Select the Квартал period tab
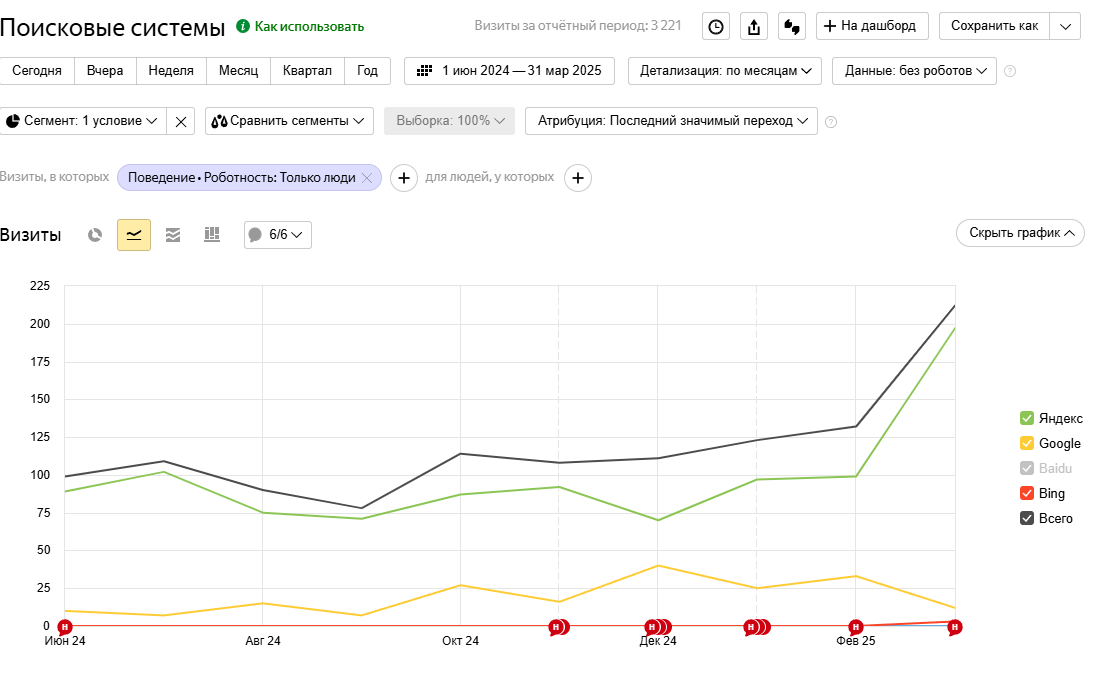 click(307, 71)
